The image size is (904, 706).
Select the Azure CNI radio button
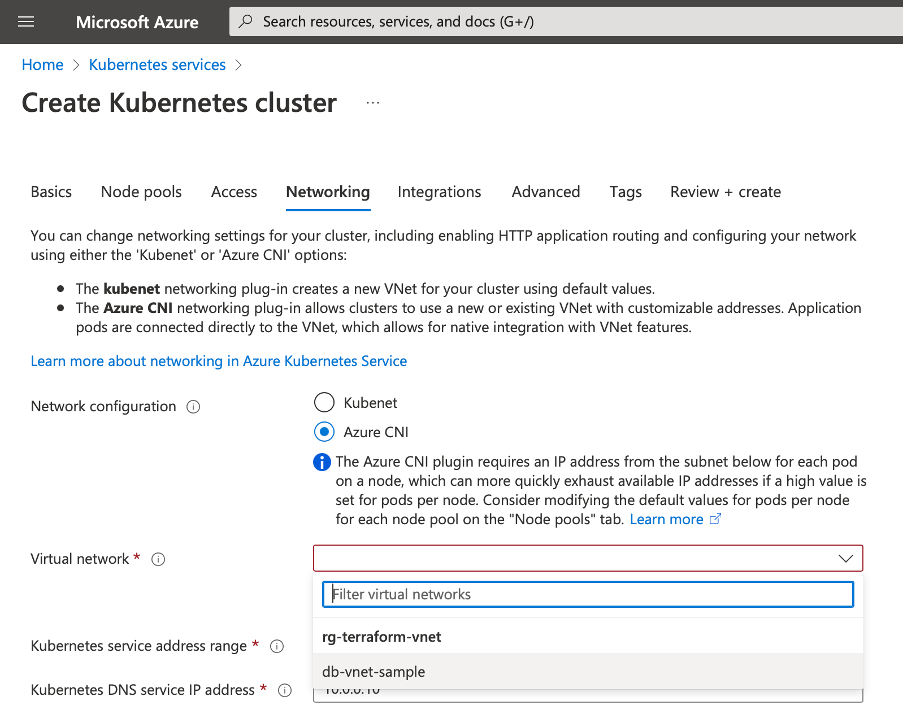(324, 432)
